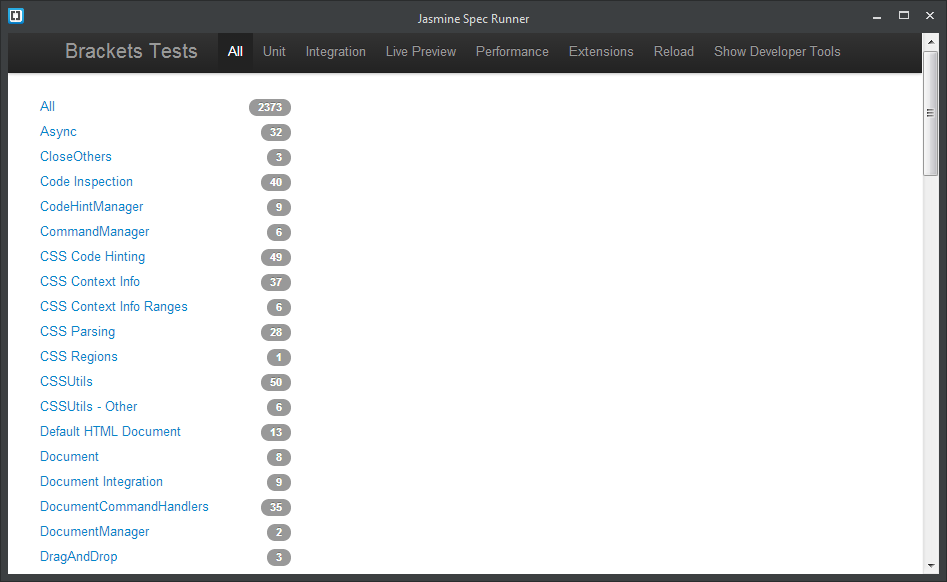Open the Performance tab

pos(512,52)
